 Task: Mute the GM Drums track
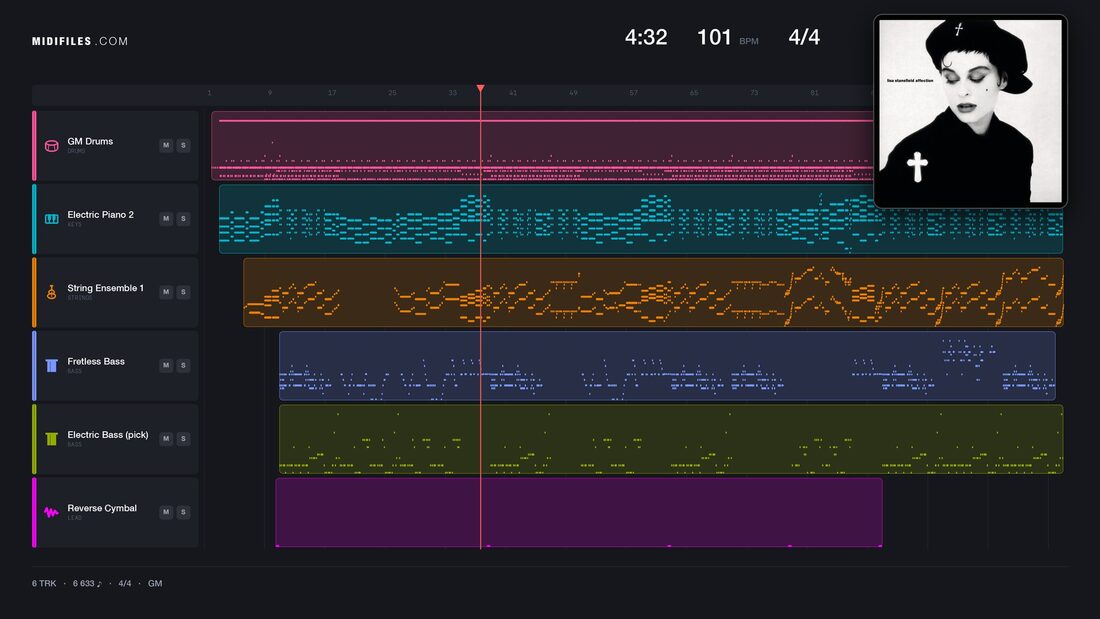166,145
